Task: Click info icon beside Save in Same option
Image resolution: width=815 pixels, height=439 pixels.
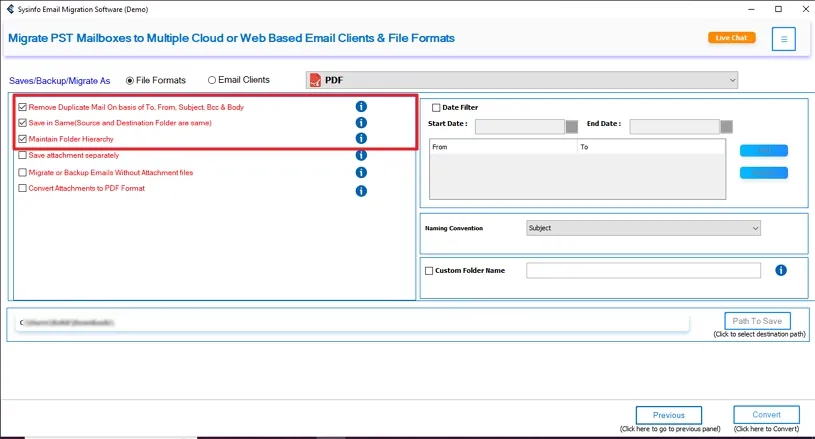Action: [x=361, y=123]
